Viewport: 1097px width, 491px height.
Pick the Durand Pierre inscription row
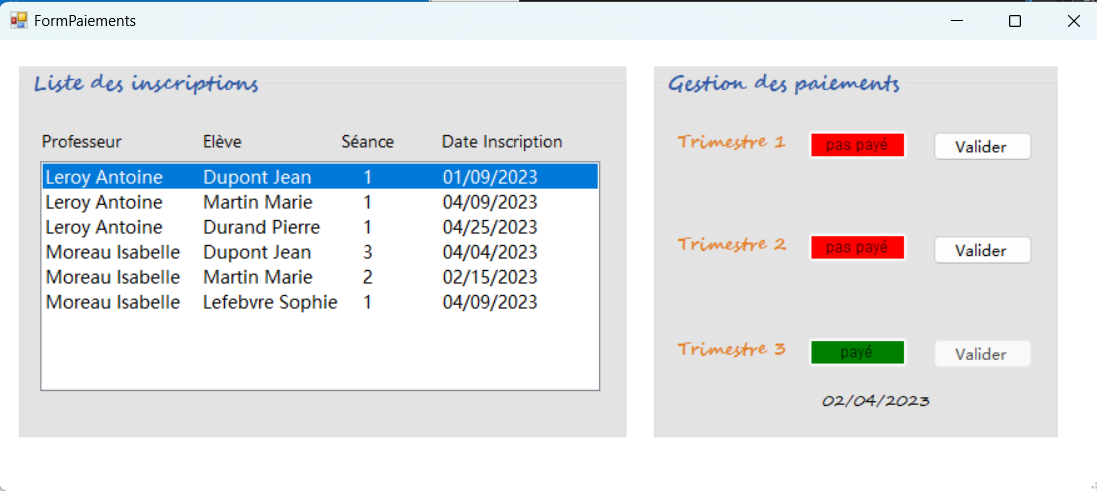coord(320,227)
